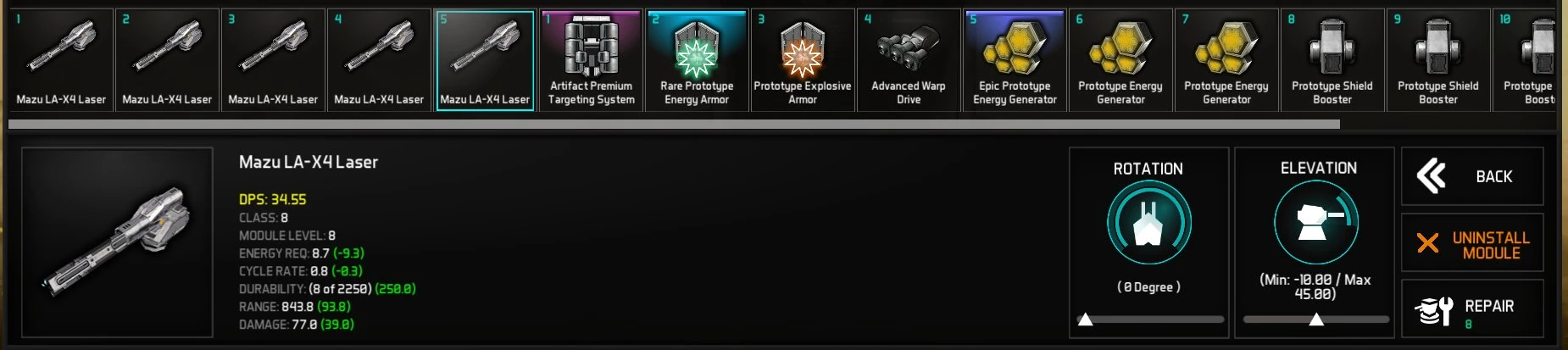Select the Rare Prototype Energy Armor module
The width and height of the screenshot is (1568, 350).
click(x=697, y=60)
